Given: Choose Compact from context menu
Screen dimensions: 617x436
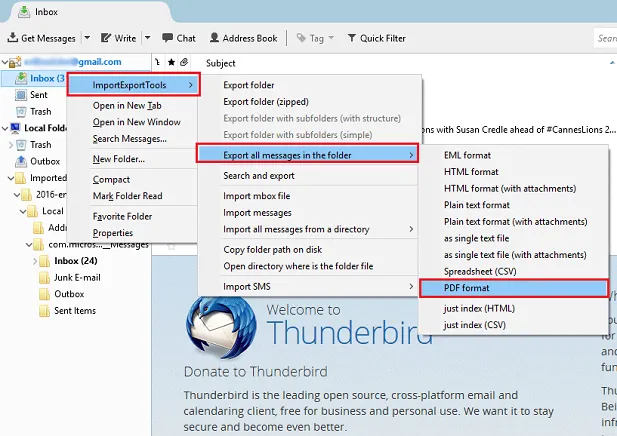Looking at the screenshot, I should (111, 179).
